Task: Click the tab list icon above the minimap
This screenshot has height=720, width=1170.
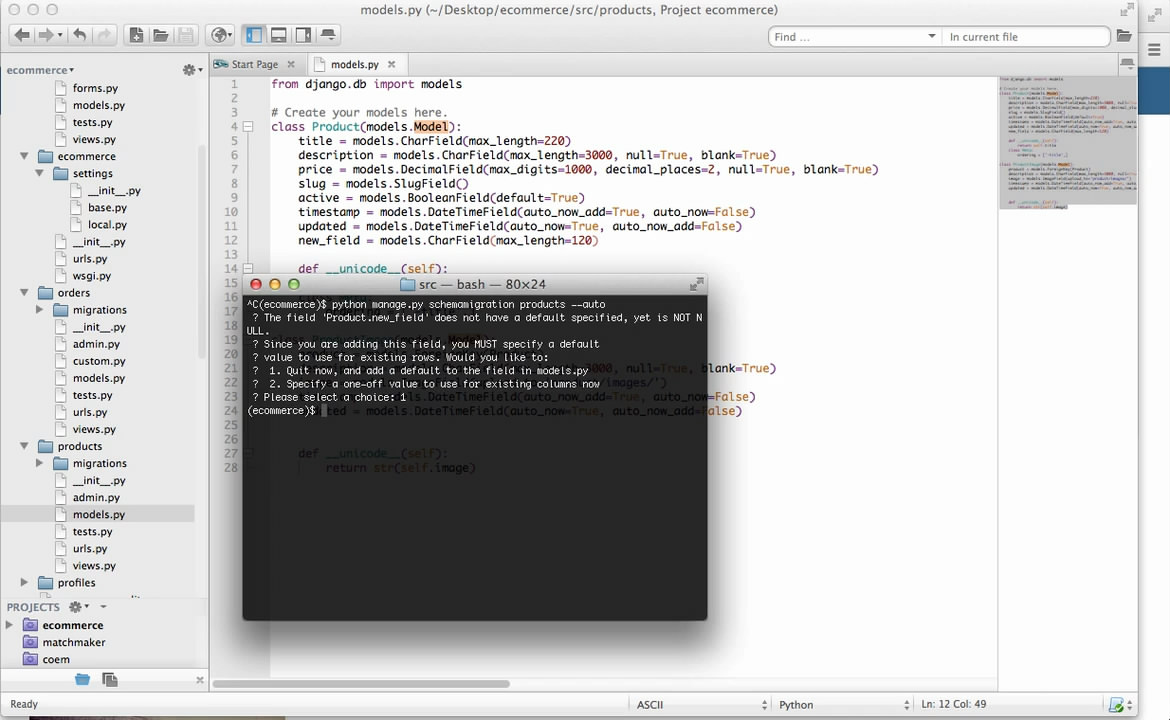Action: tap(1127, 64)
